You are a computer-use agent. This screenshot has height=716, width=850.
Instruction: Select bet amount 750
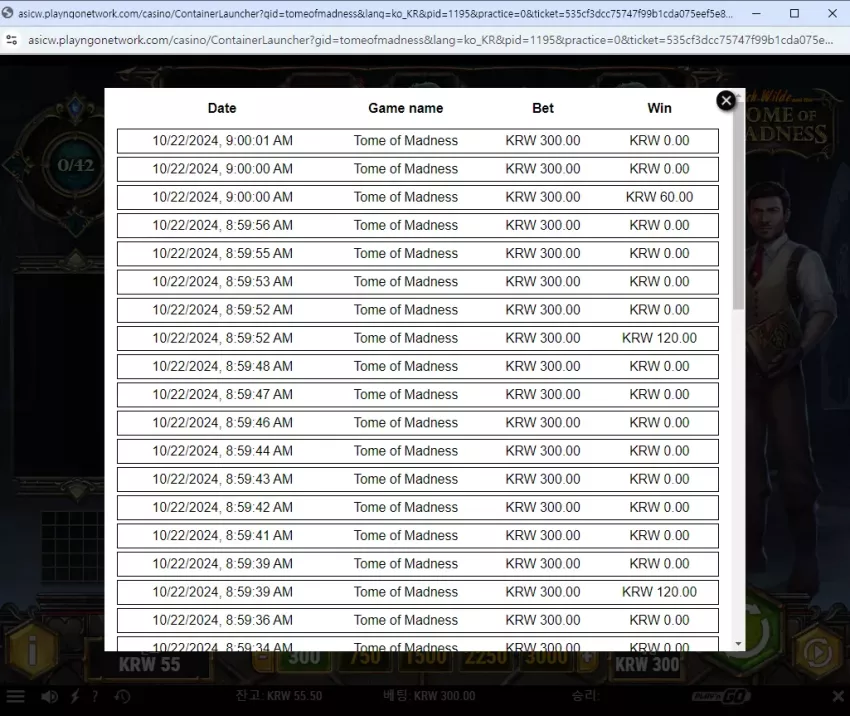pos(365,659)
